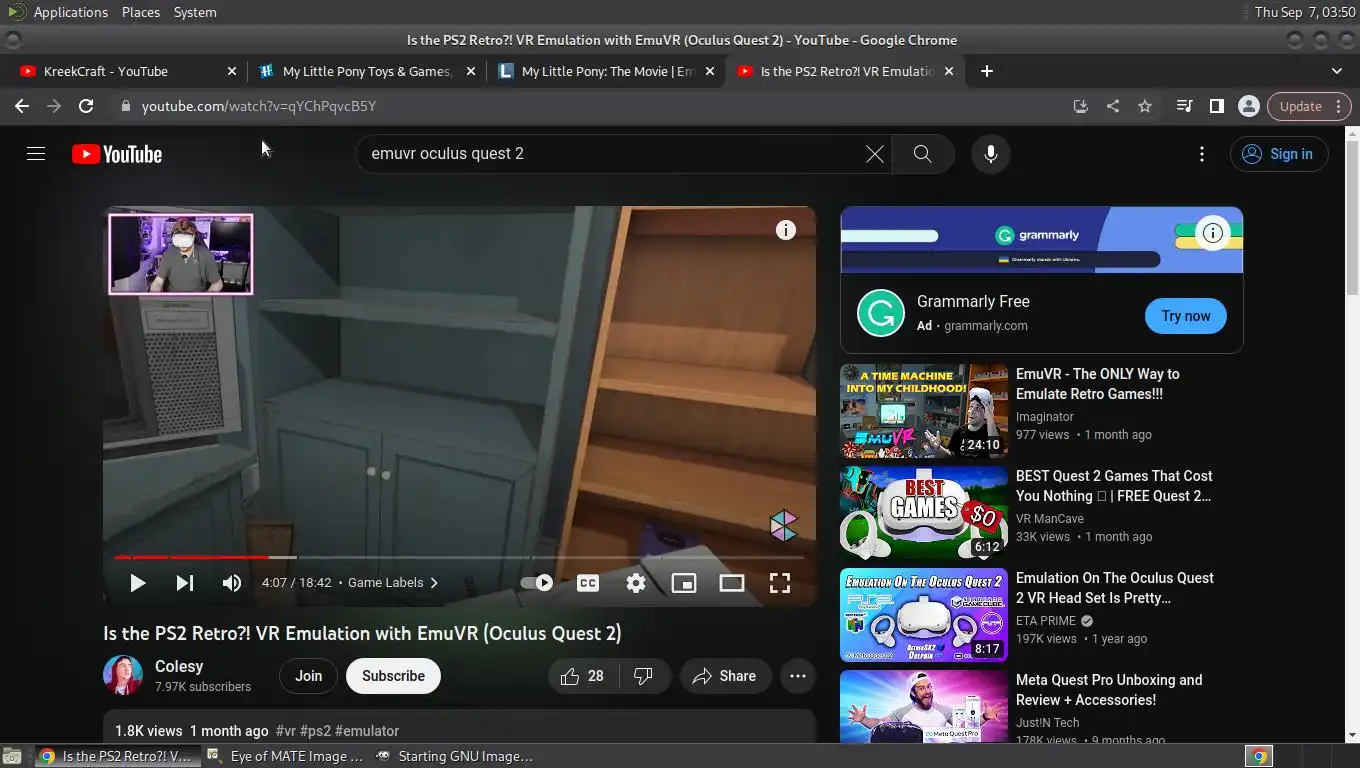
Task: Share this page icon in address bar
Action: [x=1113, y=106]
